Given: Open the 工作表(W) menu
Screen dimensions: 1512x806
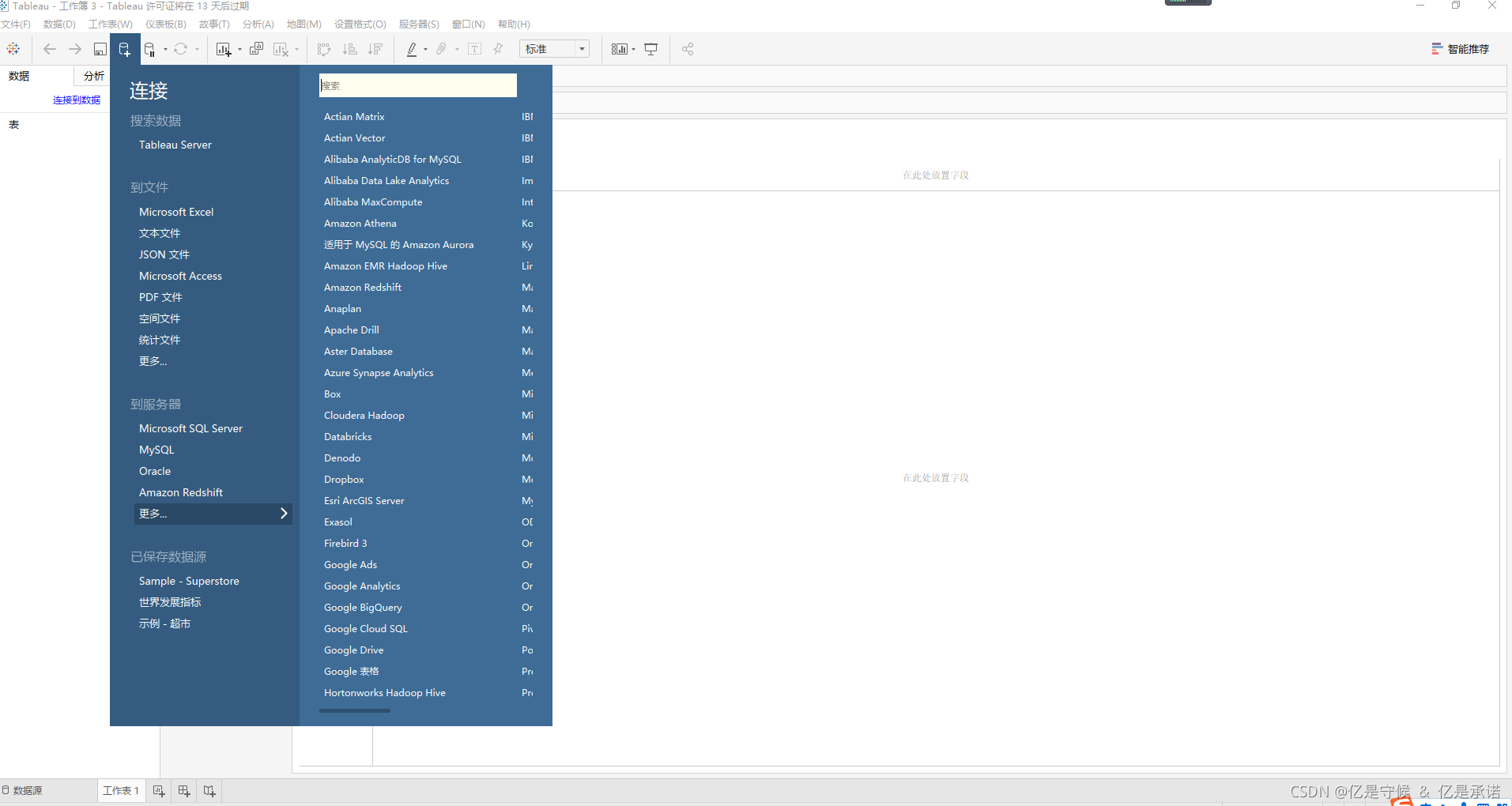Looking at the screenshot, I should (111, 24).
